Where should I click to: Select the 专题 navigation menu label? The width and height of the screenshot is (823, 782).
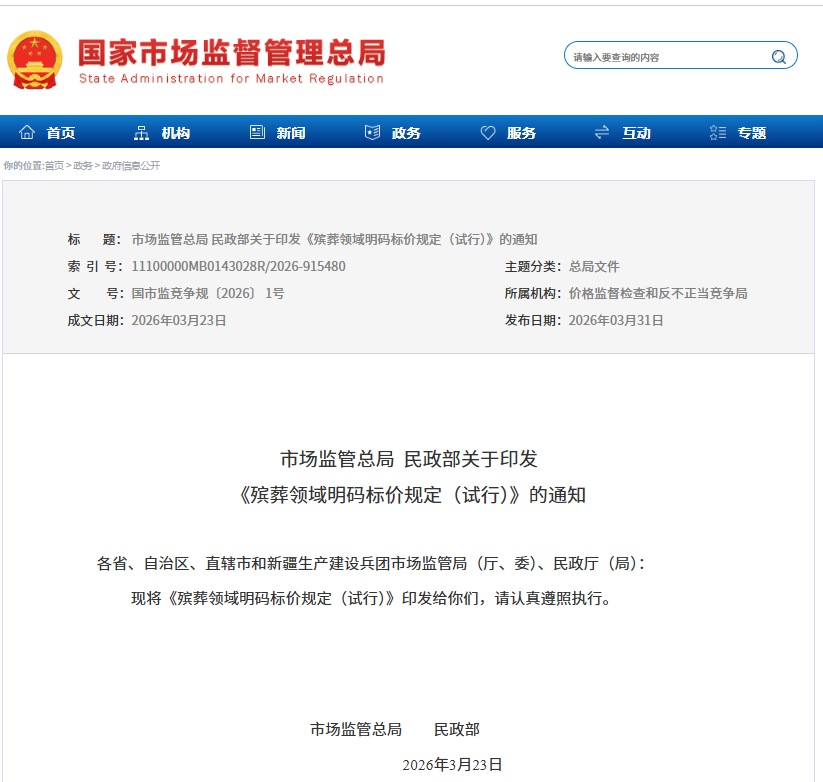(752, 133)
